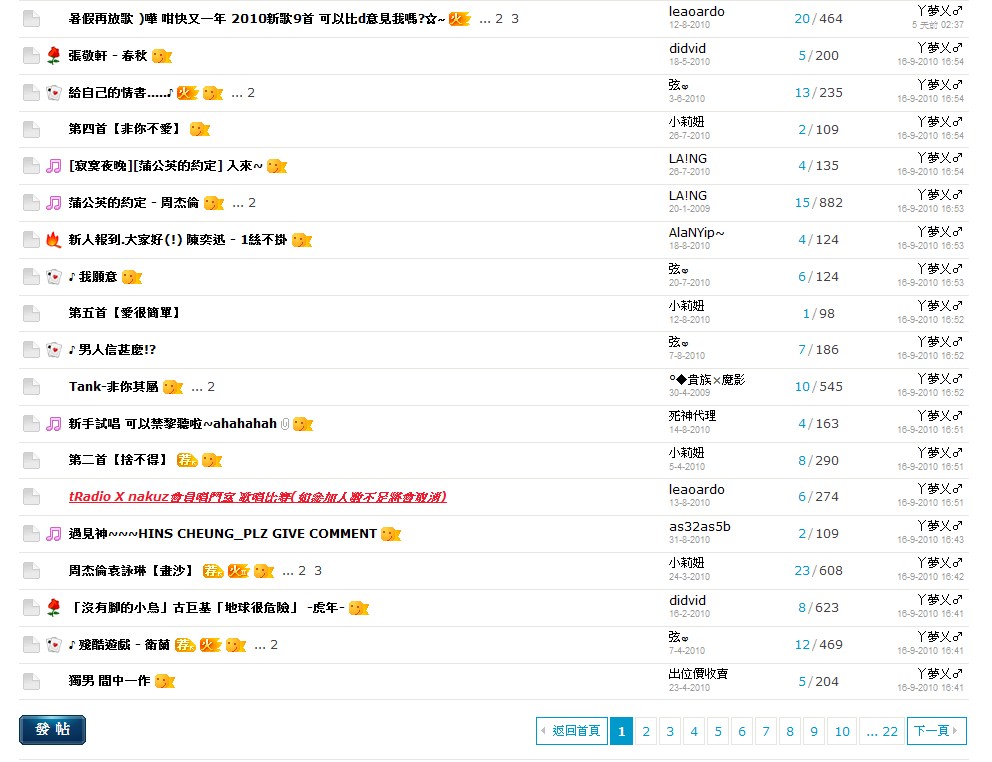Open page 3 of 暑假再放歌 thread
Screen dimensions: 992x762
coord(515,19)
